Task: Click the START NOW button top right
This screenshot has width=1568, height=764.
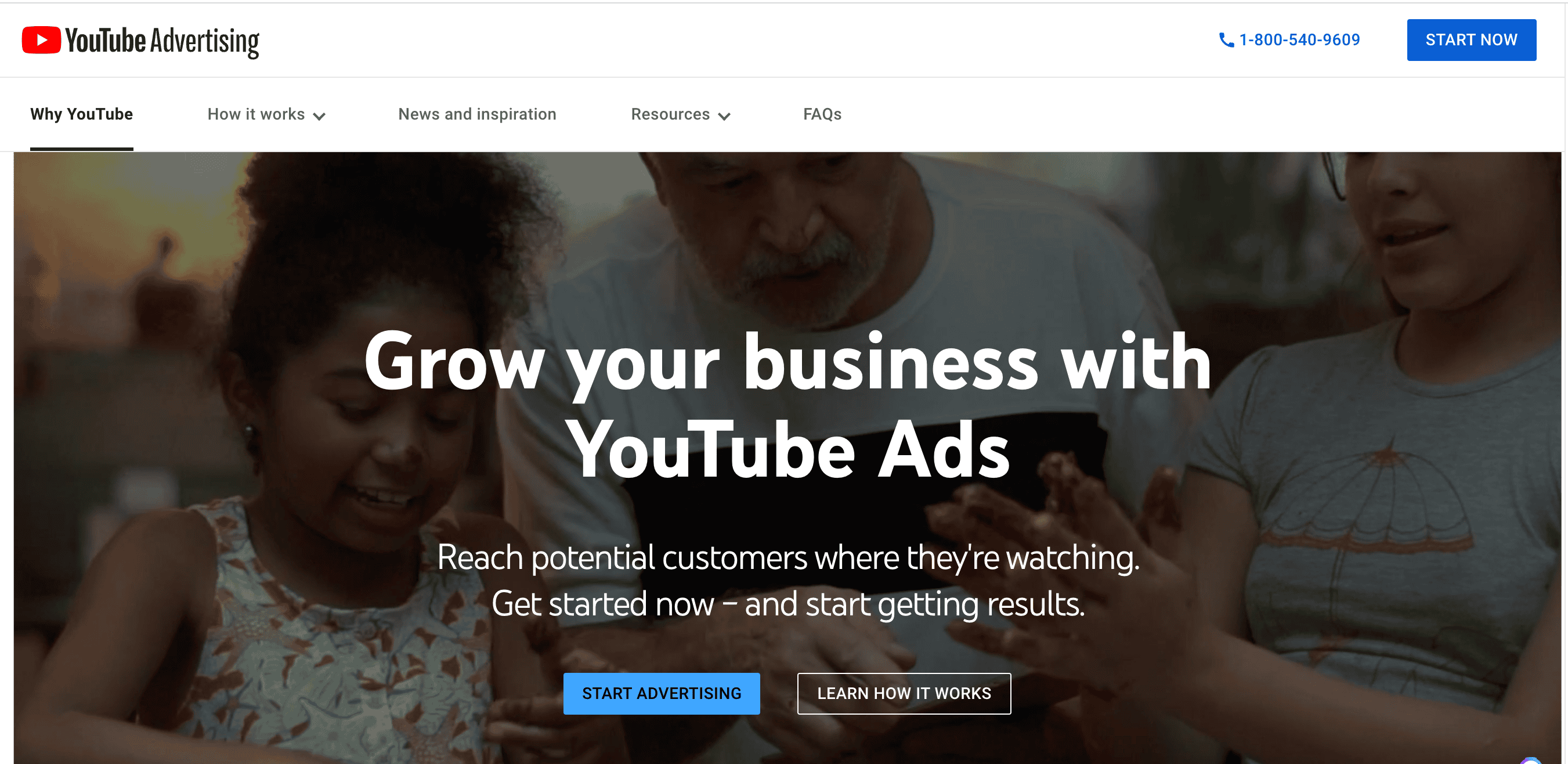Action: click(x=1471, y=39)
